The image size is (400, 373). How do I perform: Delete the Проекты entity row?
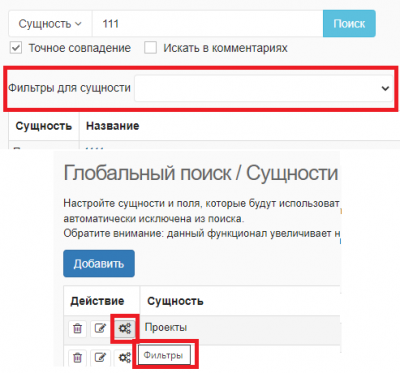77,329
